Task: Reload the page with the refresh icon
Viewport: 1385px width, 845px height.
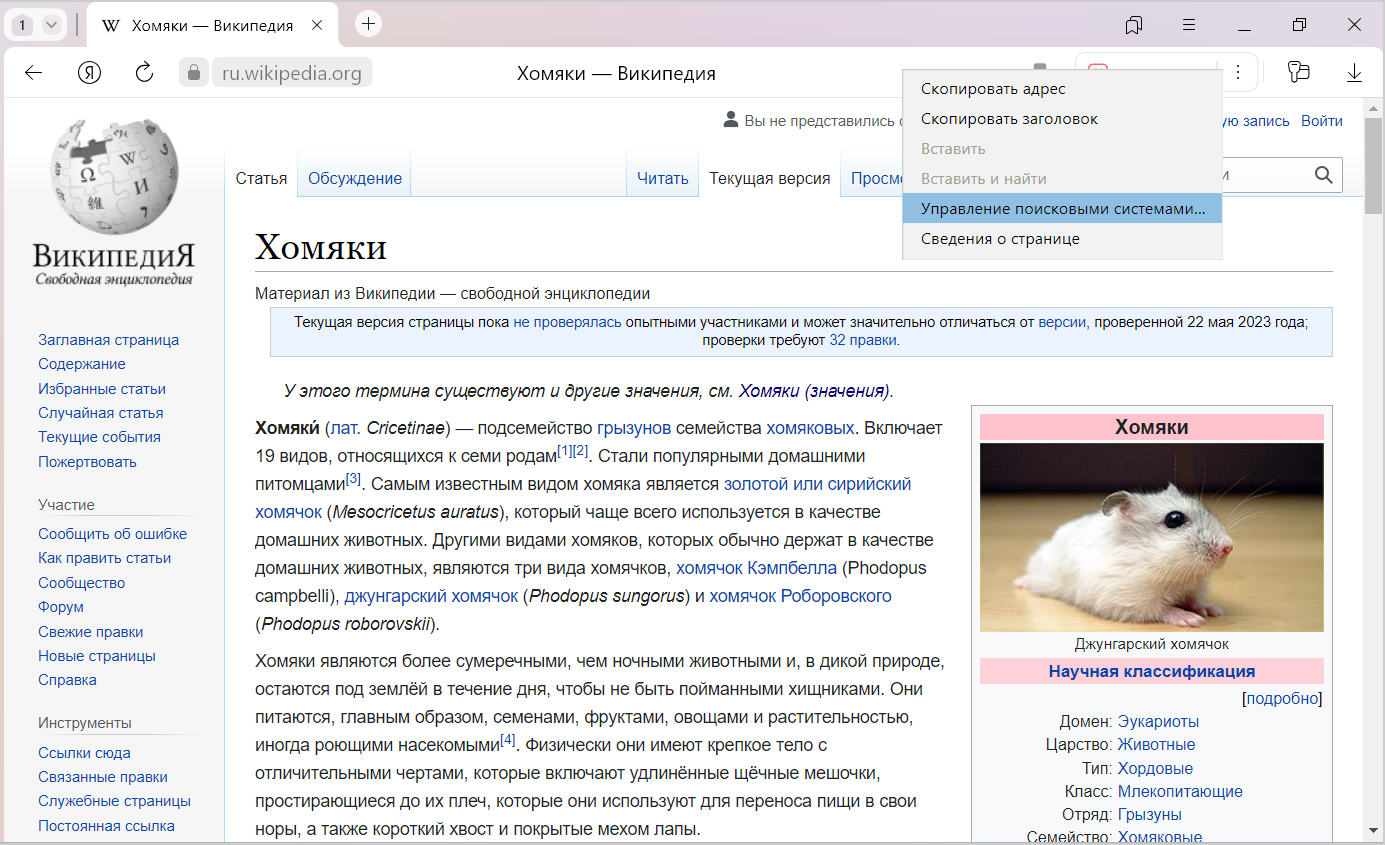Action: [144, 72]
